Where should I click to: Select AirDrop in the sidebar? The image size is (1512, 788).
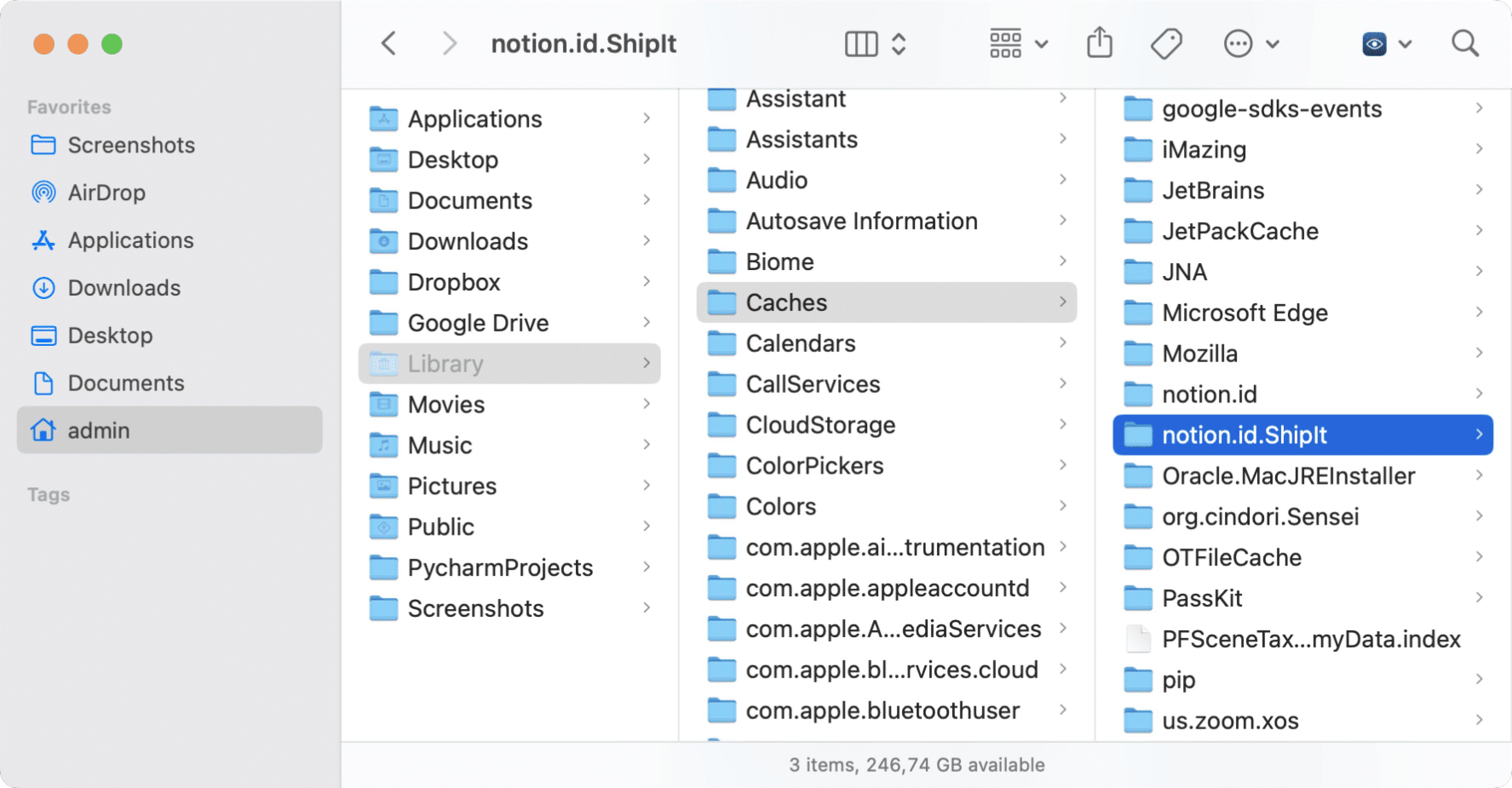click(107, 192)
